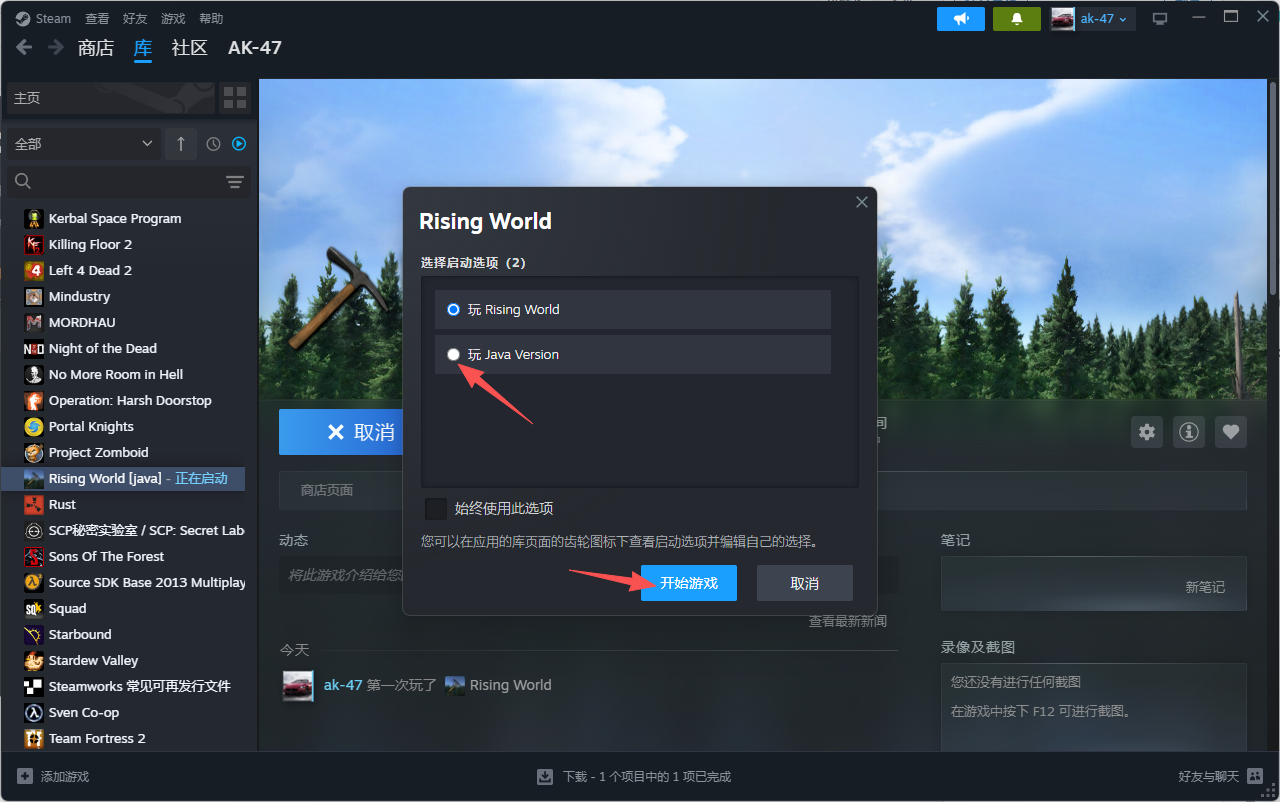This screenshot has width=1280, height=802.
Task: Click the 新笔记 button
Action: [1205, 587]
